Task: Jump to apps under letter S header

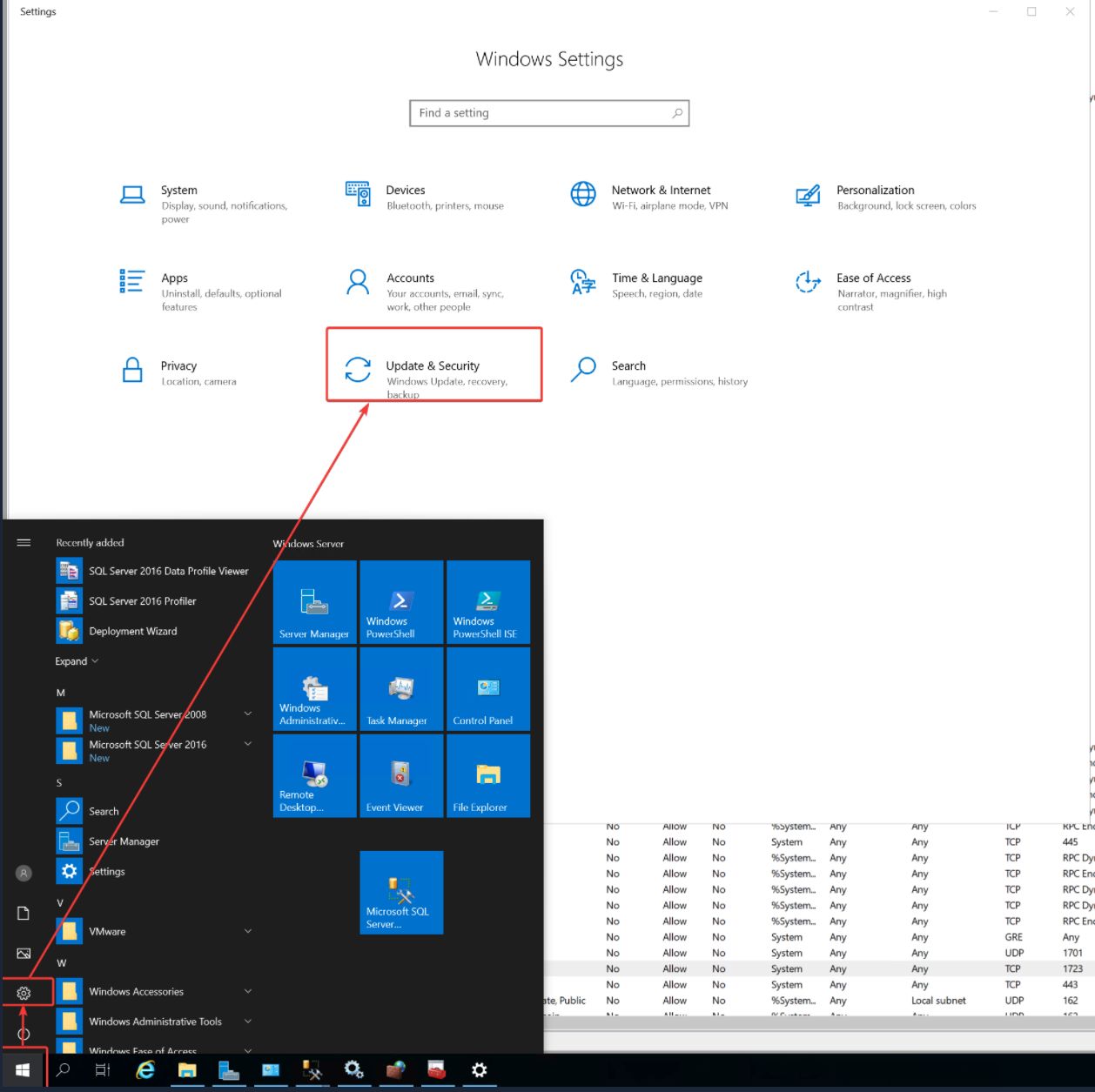Action: tap(59, 783)
